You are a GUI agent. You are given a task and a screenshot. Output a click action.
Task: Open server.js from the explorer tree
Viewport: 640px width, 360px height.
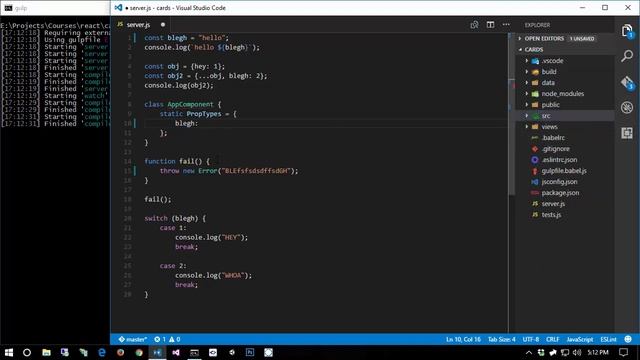pos(553,204)
